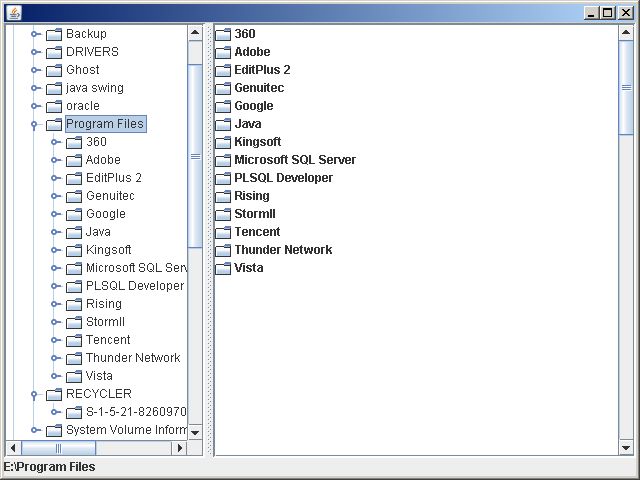Expand the Tencent node under Program Files
Image resolution: width=640 pixels, height=480 pixels.
56,340
